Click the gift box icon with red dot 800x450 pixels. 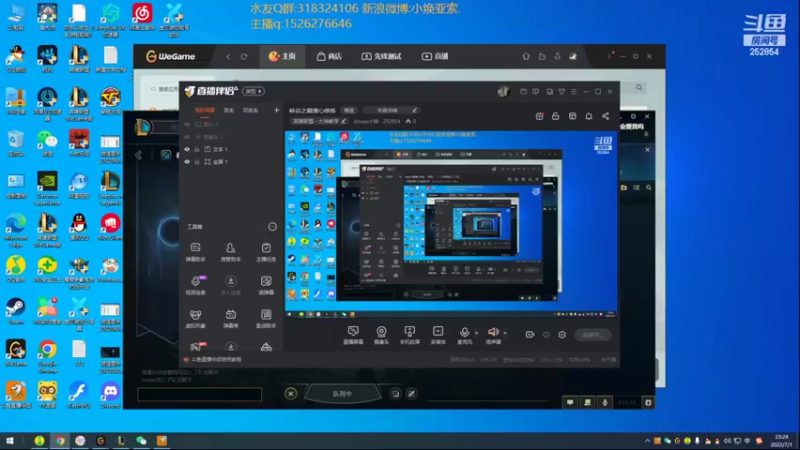[539, 116]
